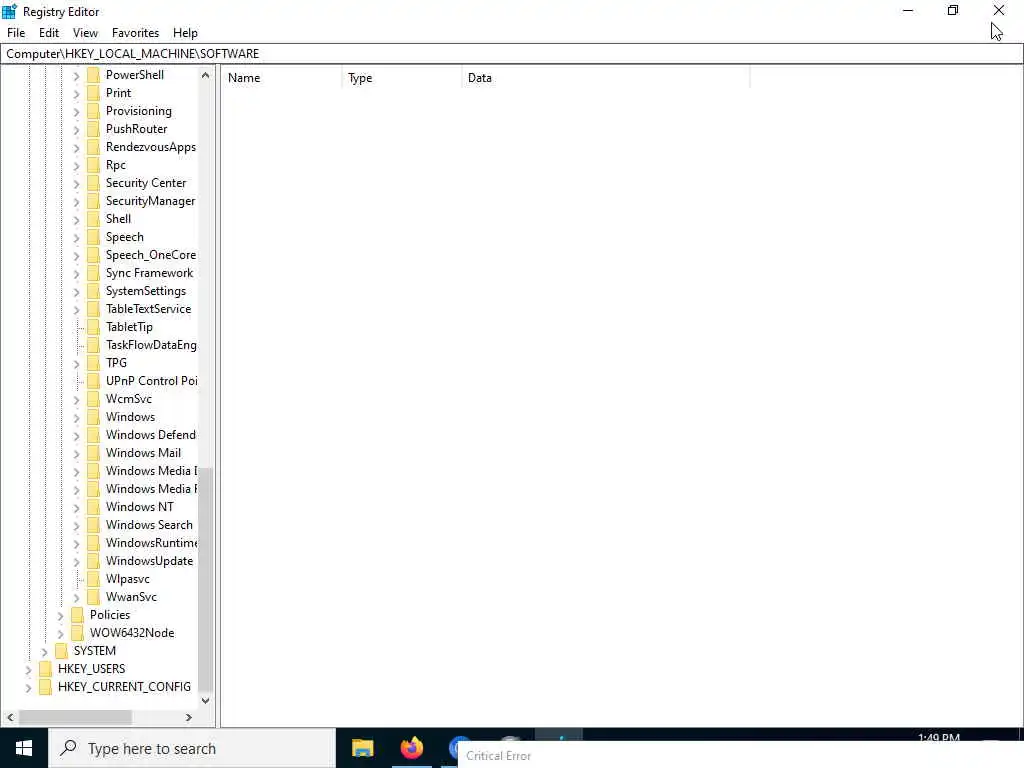Select the WOW6432Node folder icon
This screenshot has height=768, width=1024.
[78, 632]
